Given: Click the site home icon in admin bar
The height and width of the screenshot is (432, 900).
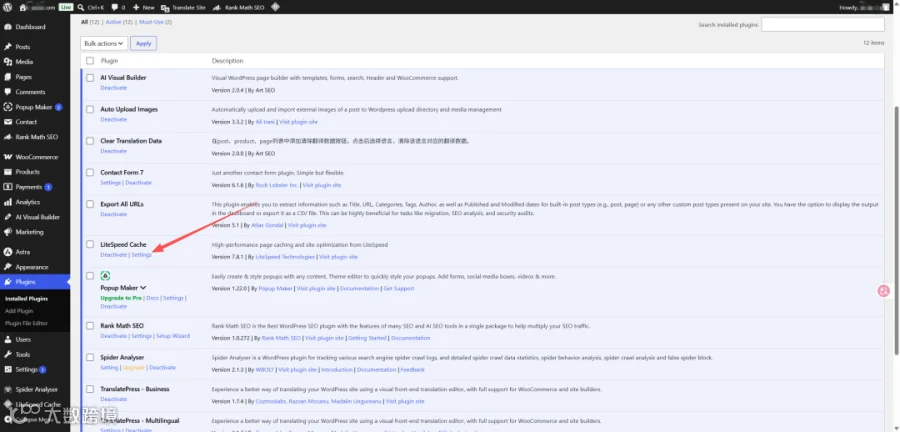Looking at the screenshot, I should [23, 7].
